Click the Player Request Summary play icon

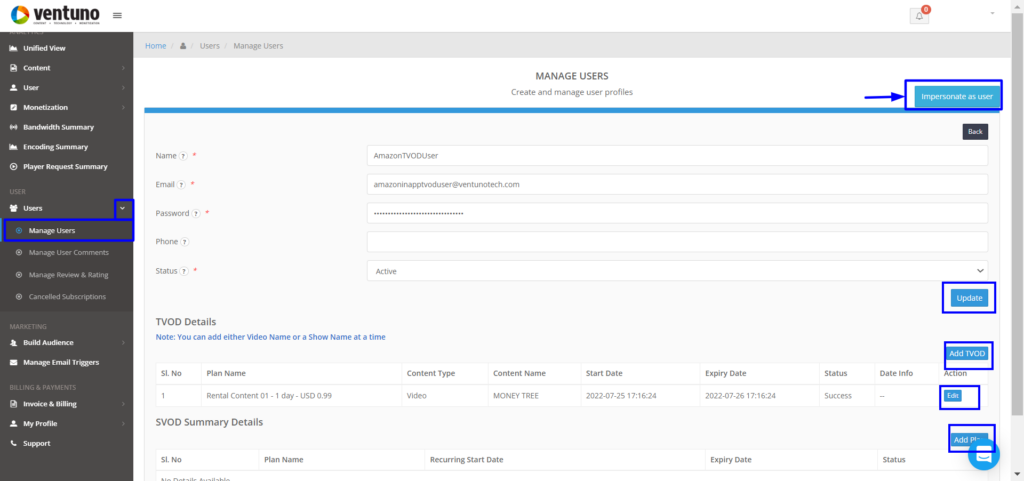point(14,166)
